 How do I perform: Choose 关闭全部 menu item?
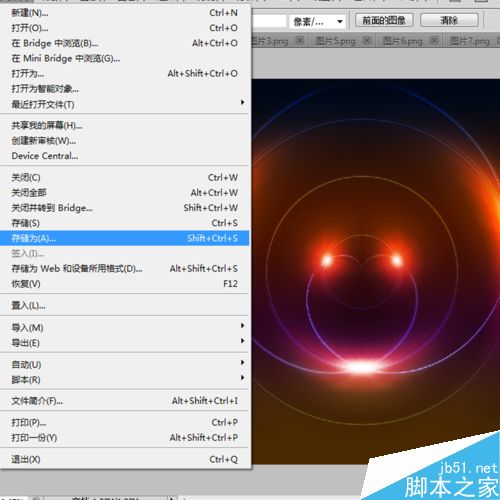click(125, 193)
